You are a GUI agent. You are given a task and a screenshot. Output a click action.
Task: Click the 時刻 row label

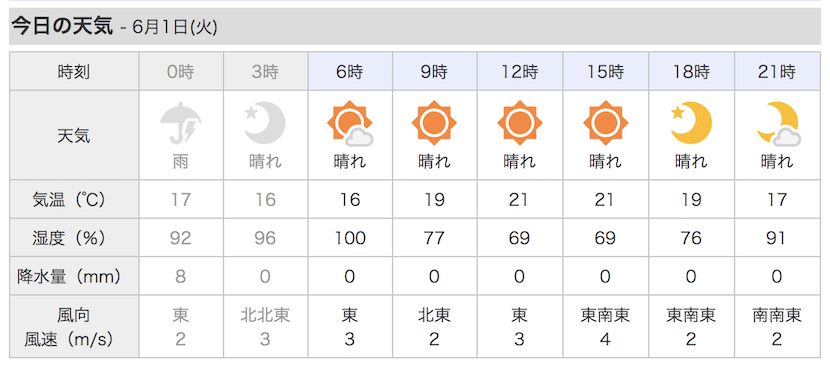[x=74, y=72]
